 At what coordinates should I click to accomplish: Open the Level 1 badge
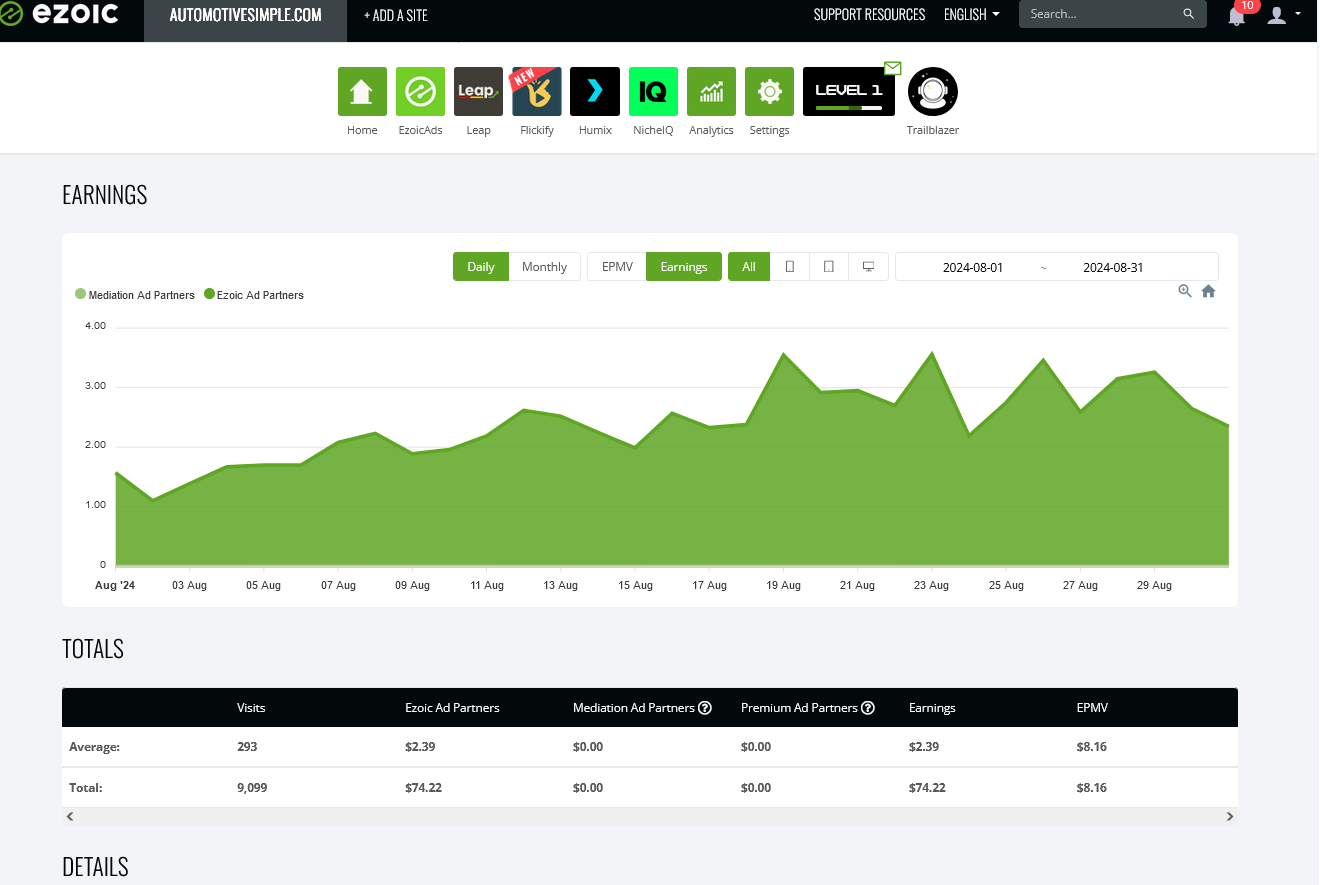point(849,92)
